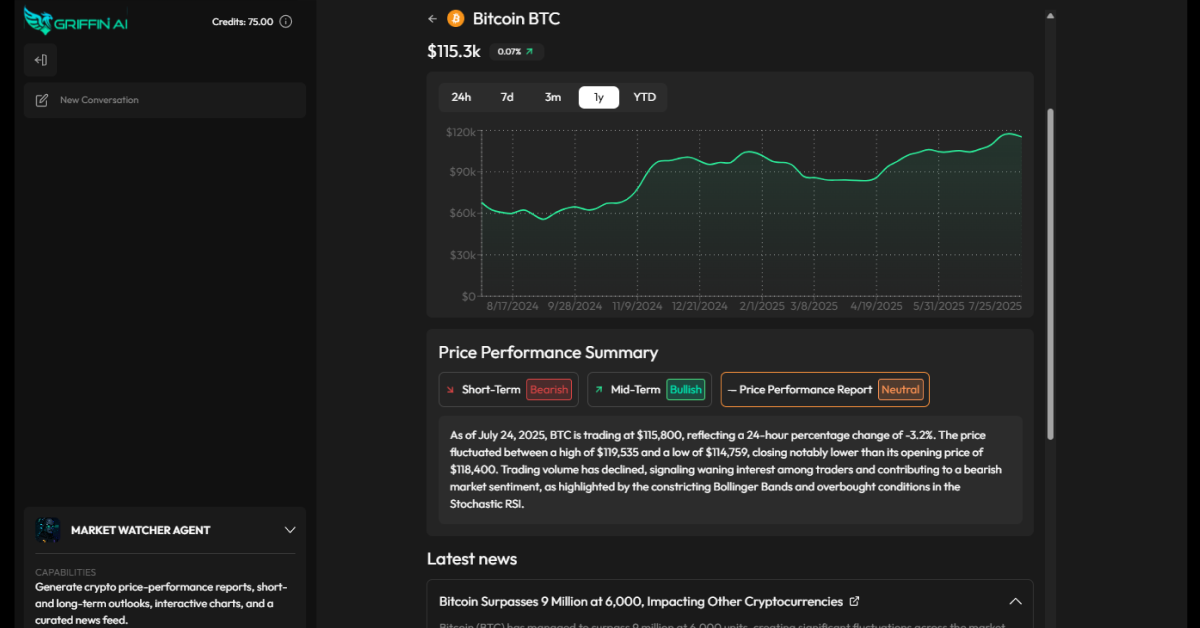The image size is (1200, 628).
Task: Select the 7d chart range
Action: (507, 97)
